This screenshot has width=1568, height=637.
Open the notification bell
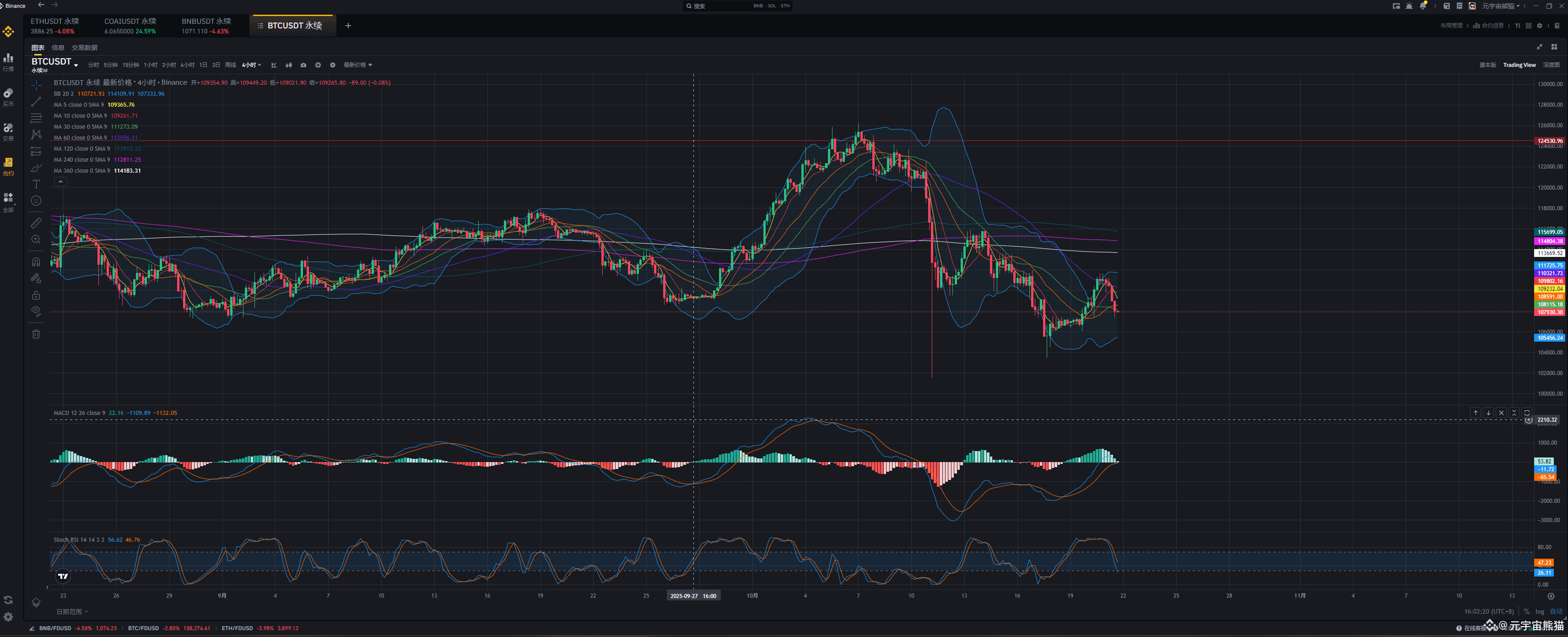[1422, 6]
